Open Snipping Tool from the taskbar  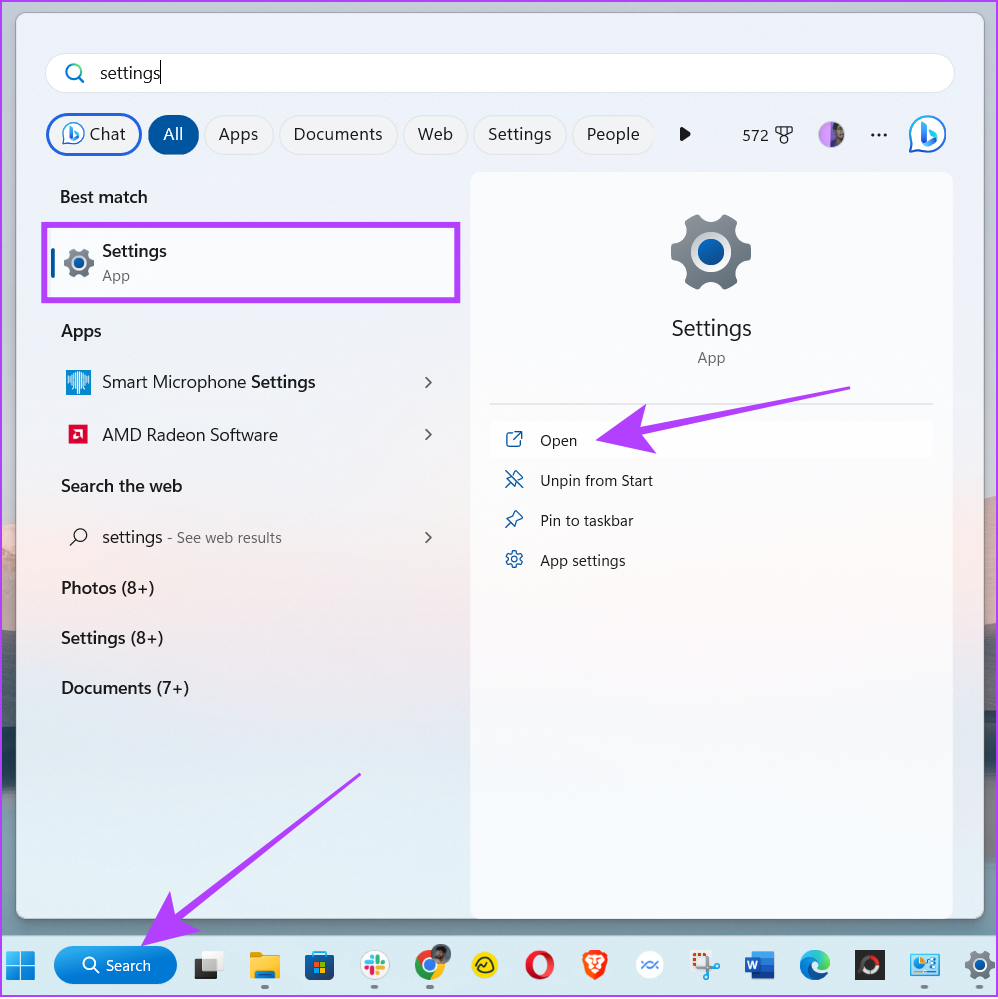(x=705, y=965)
